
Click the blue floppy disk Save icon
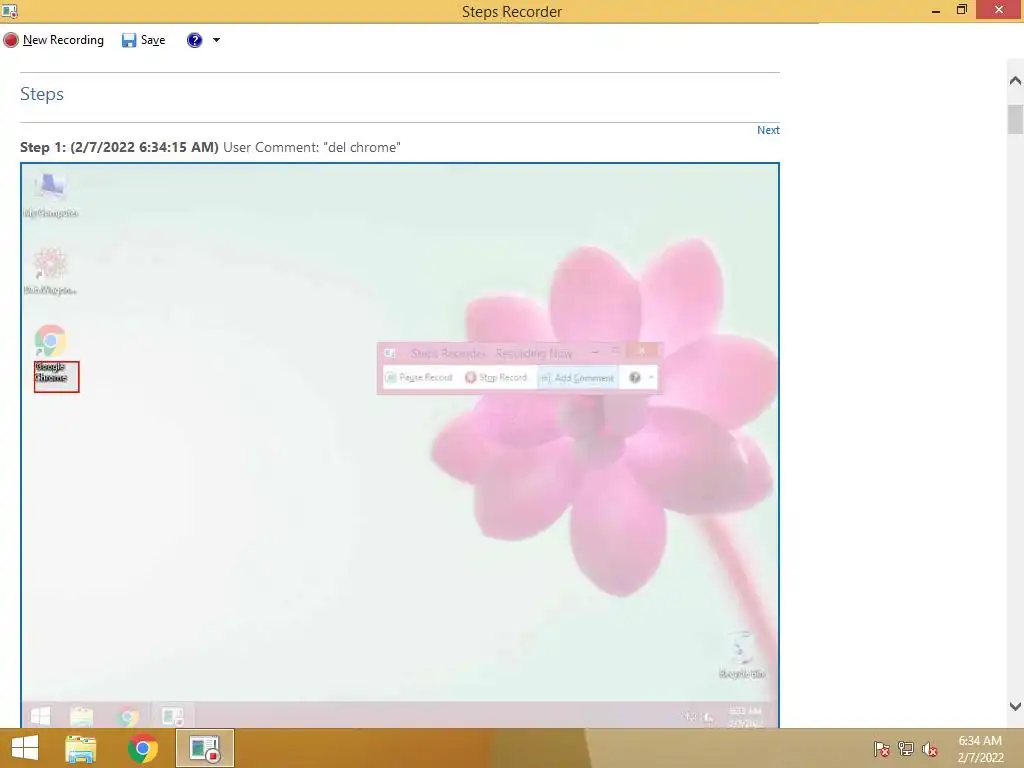pos(129,40)
